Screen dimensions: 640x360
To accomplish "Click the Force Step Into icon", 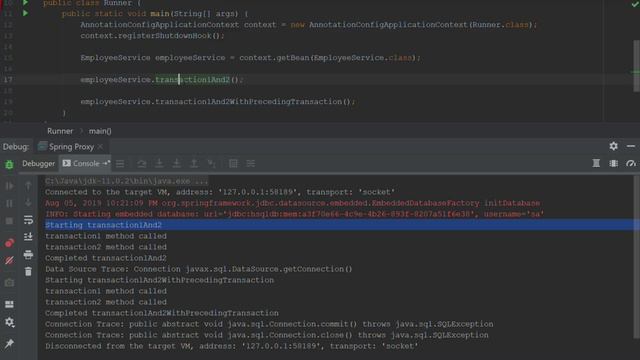I will coord(177,164).
